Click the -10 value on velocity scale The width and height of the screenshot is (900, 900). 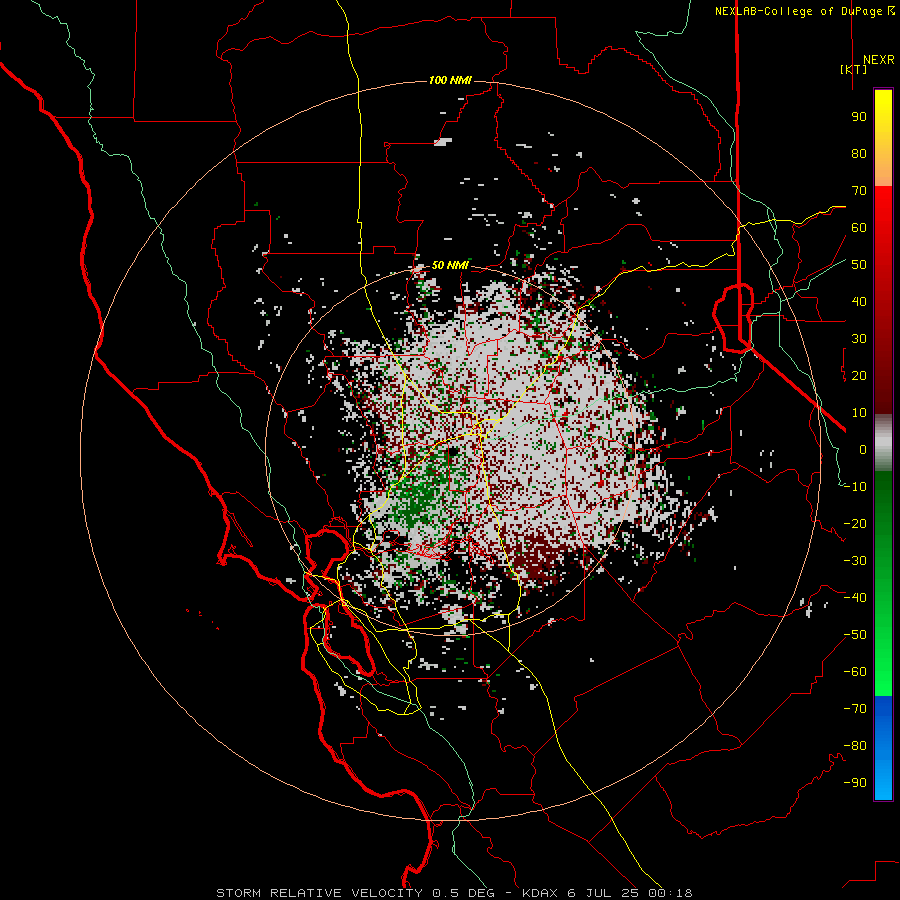855,487
